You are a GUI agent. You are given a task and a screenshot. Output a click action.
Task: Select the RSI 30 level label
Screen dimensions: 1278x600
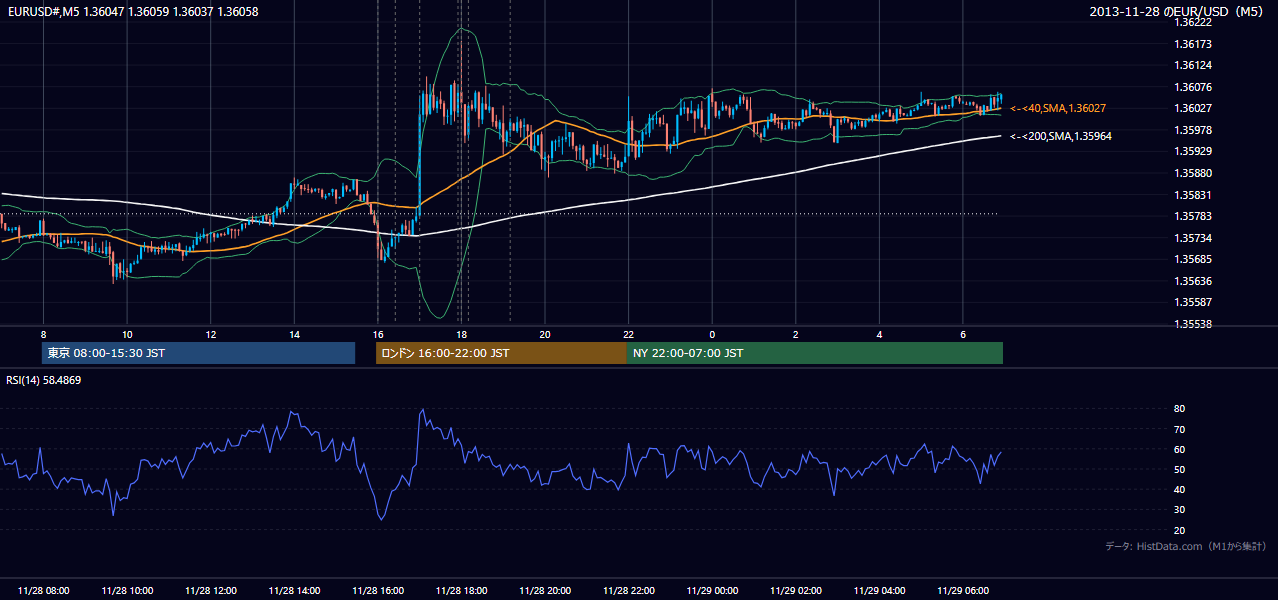click(x=1179, y=510)
